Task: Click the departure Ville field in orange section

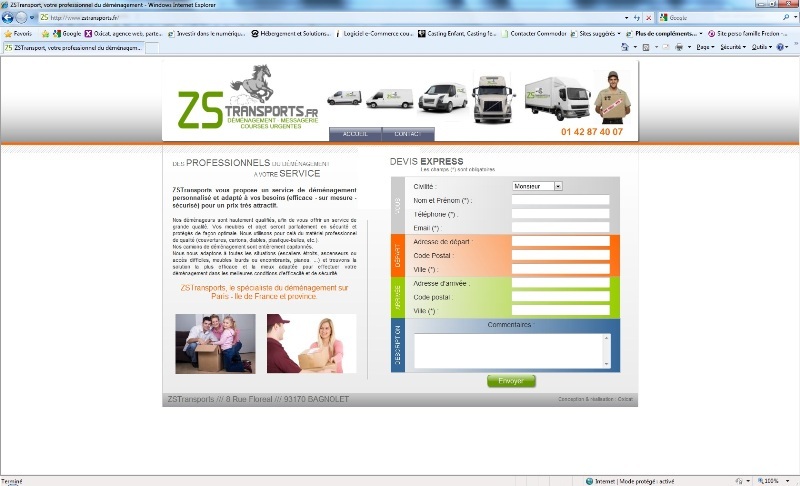Action: tap(560, 269)
